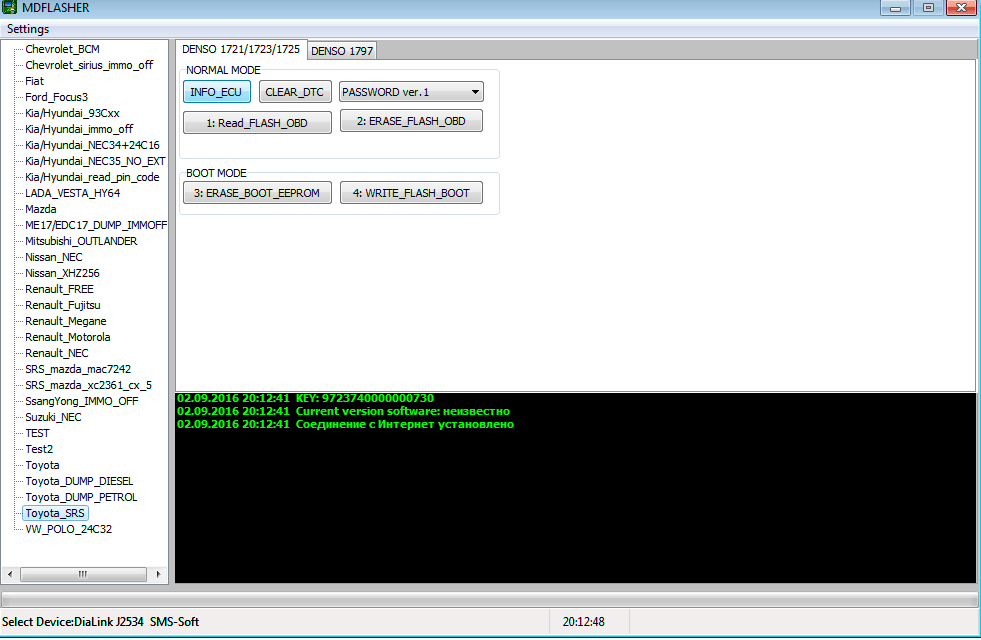Click 4: WRITE_FLASH_BOOT button
The height and width of the screenshot is (640, 981).
click(x=411, y=193)
